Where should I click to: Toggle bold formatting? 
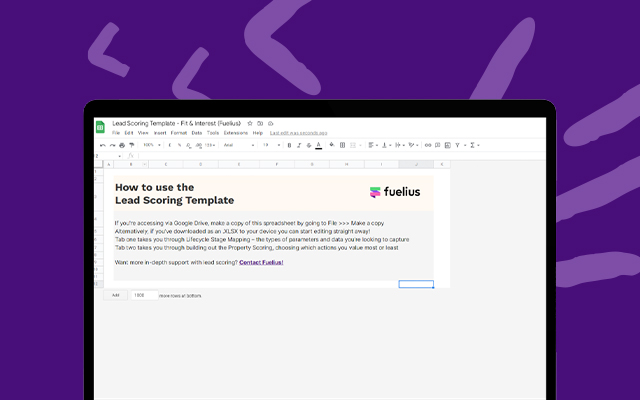pyautogui.click(x=289, y=145)
